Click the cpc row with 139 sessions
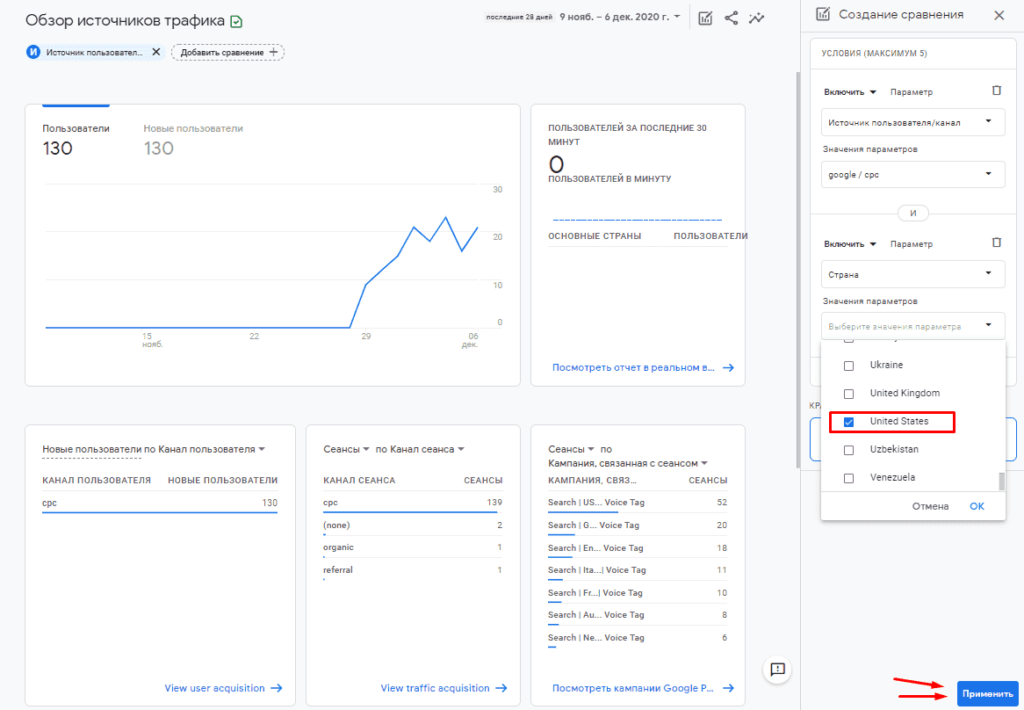The height and width of the screenshot is (710, 1024). (x=413, y=502)
